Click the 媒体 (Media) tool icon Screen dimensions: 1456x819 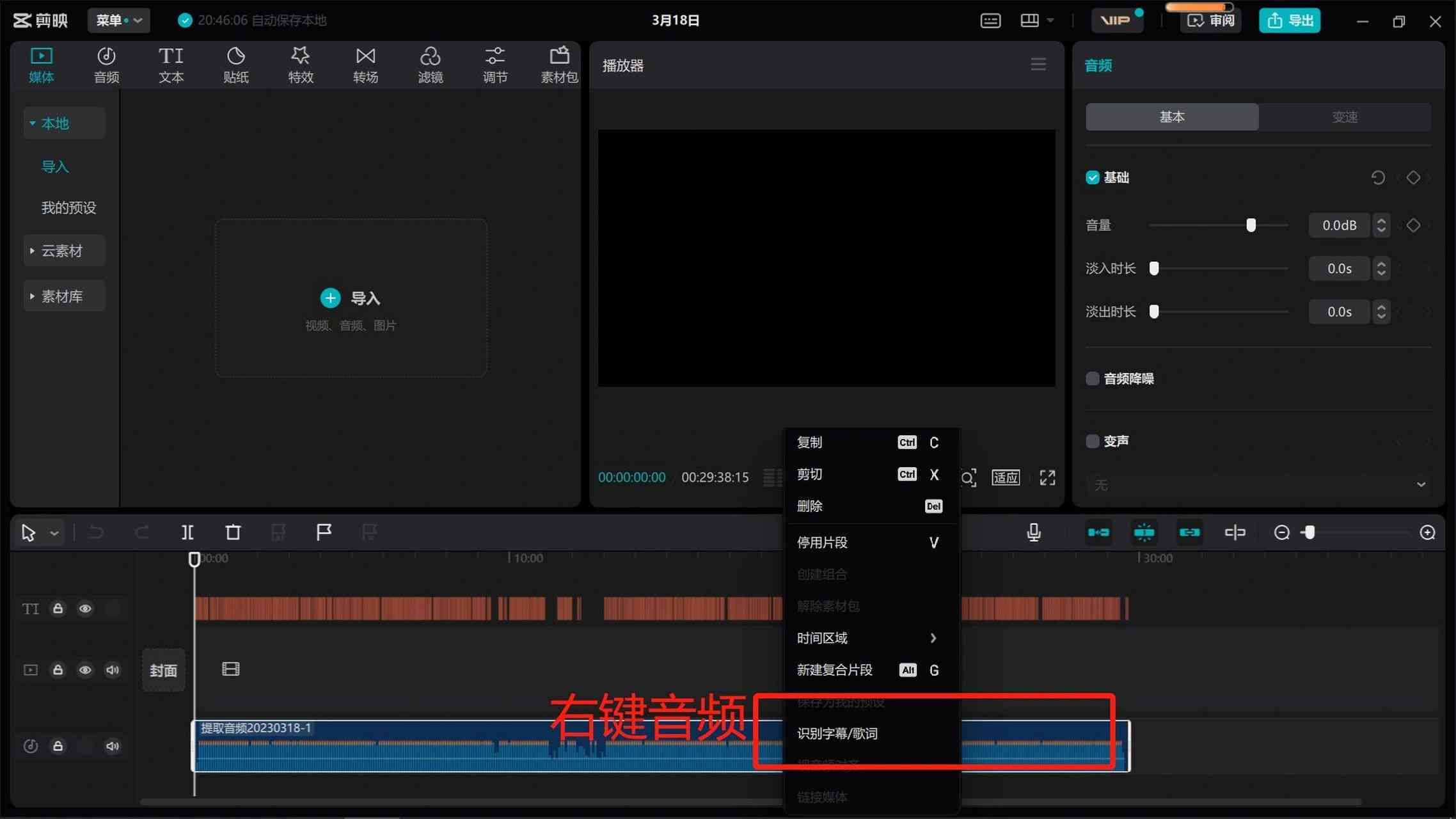point(41,64)
